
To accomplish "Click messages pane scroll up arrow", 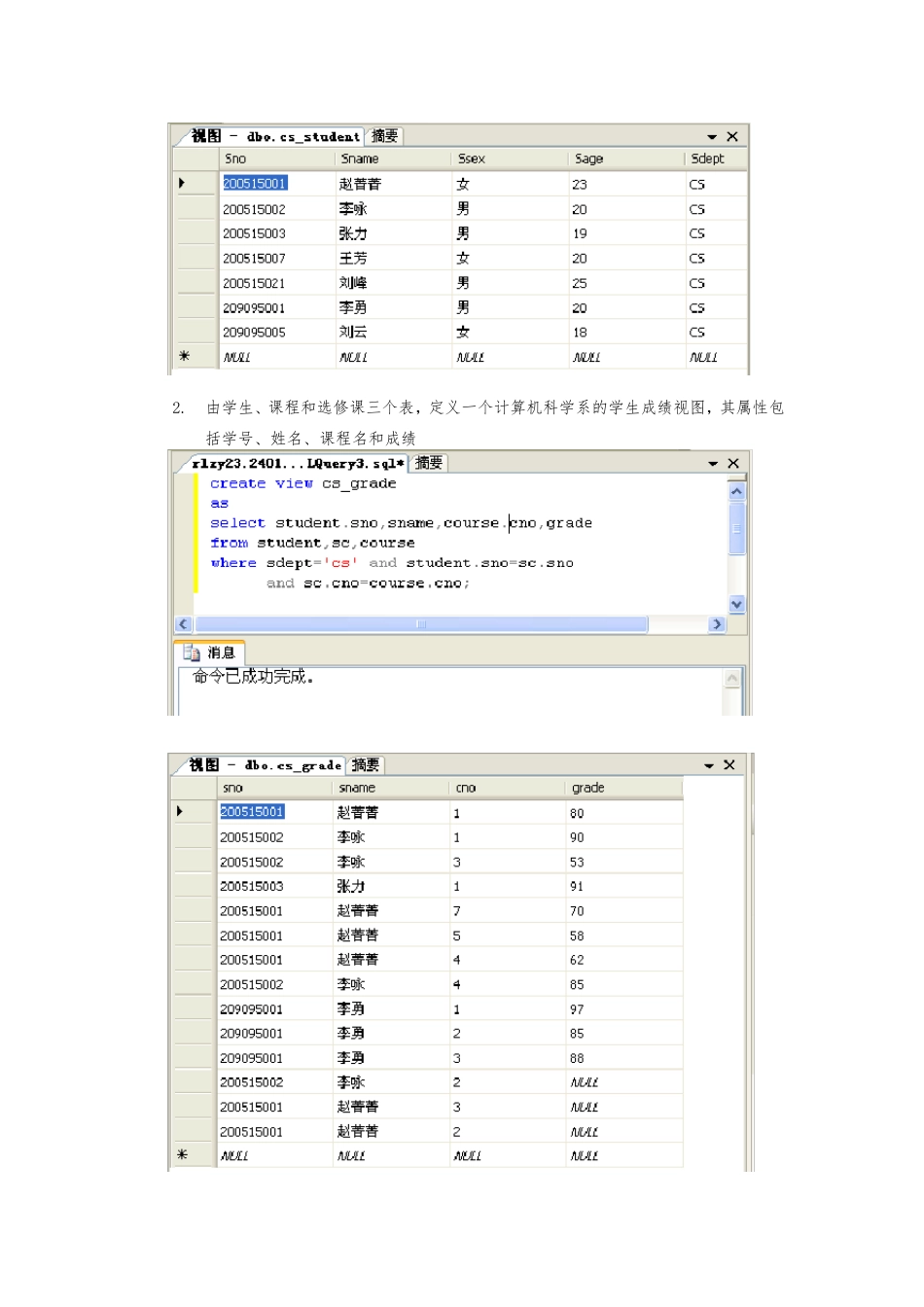I will pos(733,678).
